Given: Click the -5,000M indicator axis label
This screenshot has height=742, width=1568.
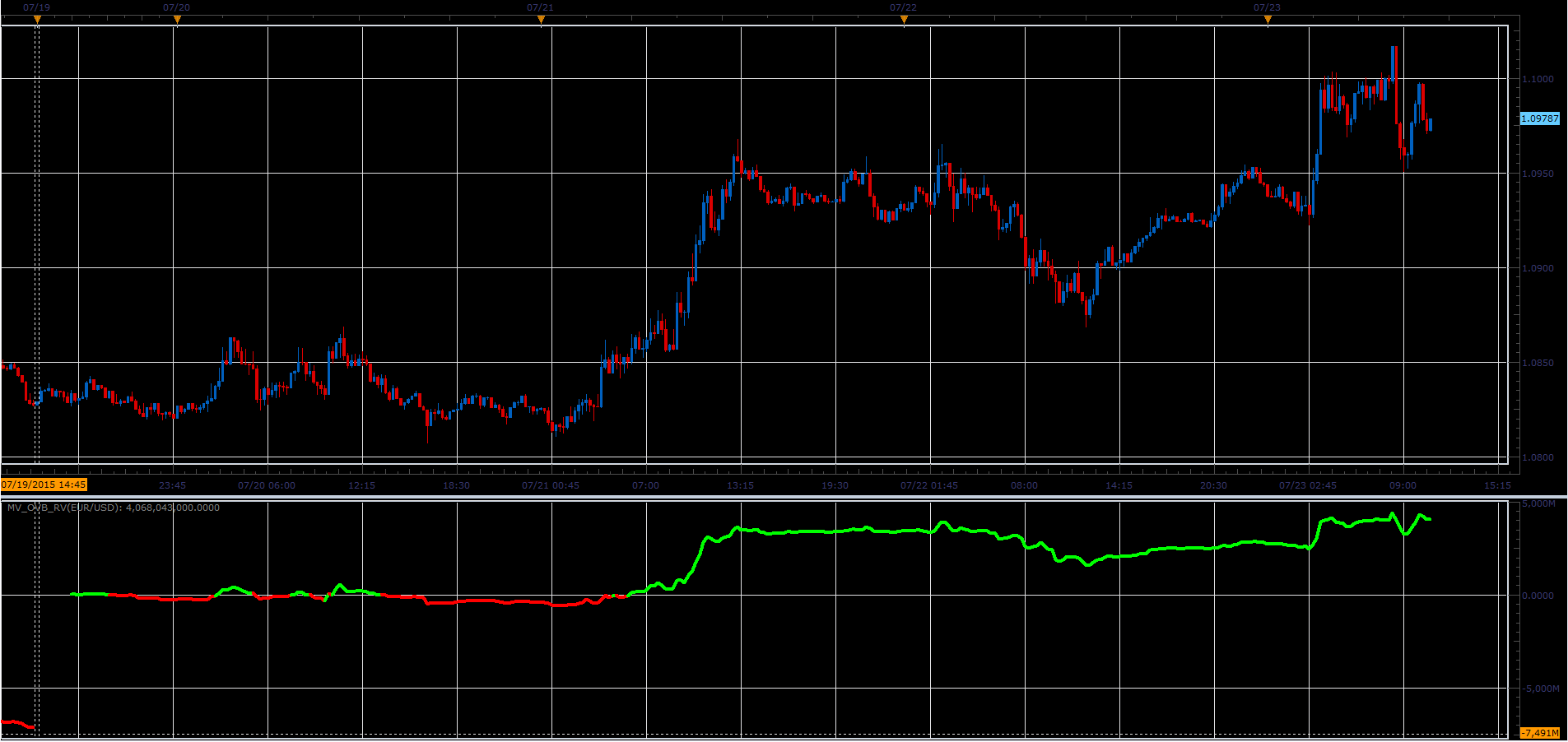Looking at the screenshot, I should [x=1540, y=689].
